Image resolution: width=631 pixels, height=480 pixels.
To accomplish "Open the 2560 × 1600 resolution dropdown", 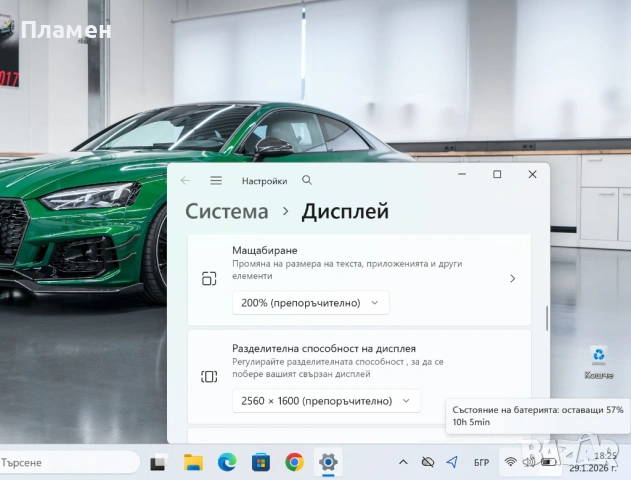I will (326, 401).
